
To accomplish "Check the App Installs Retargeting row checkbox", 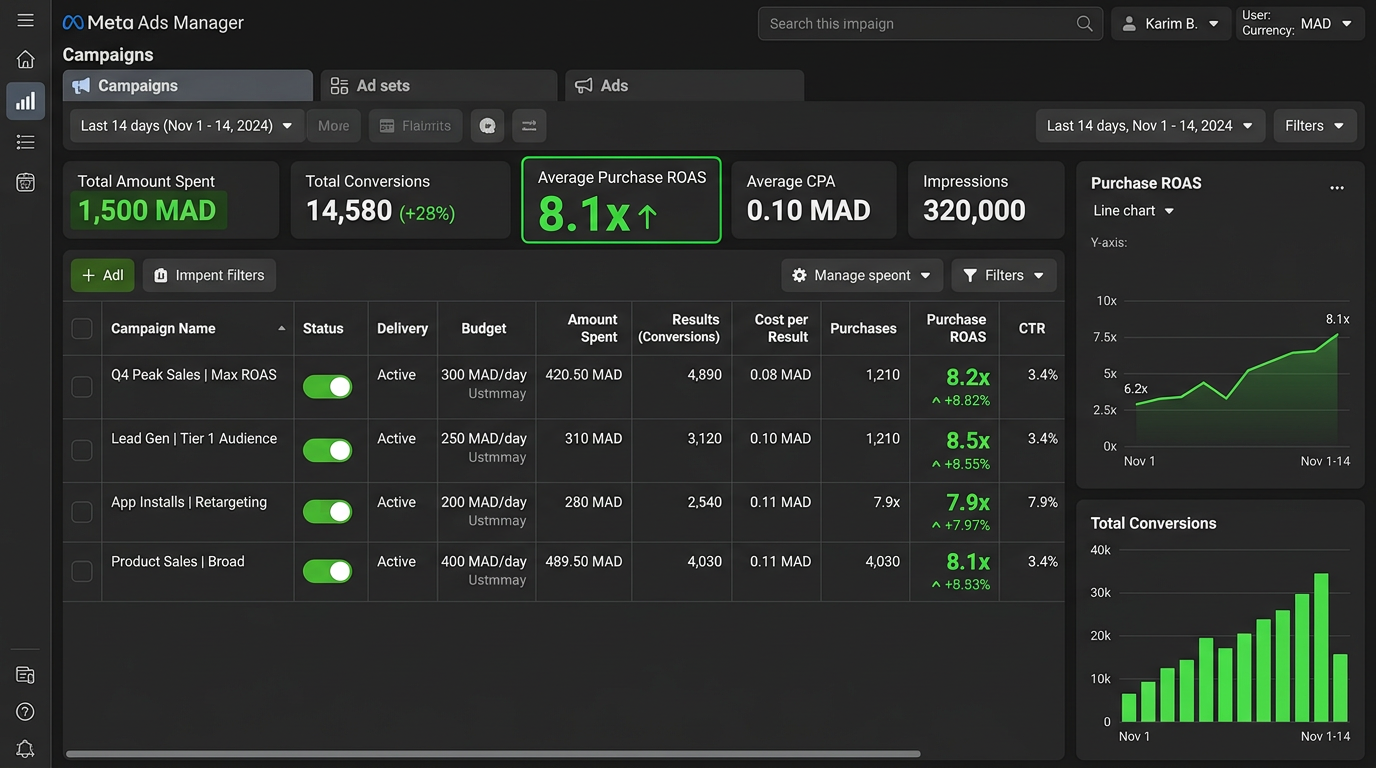I will [81, 512].
